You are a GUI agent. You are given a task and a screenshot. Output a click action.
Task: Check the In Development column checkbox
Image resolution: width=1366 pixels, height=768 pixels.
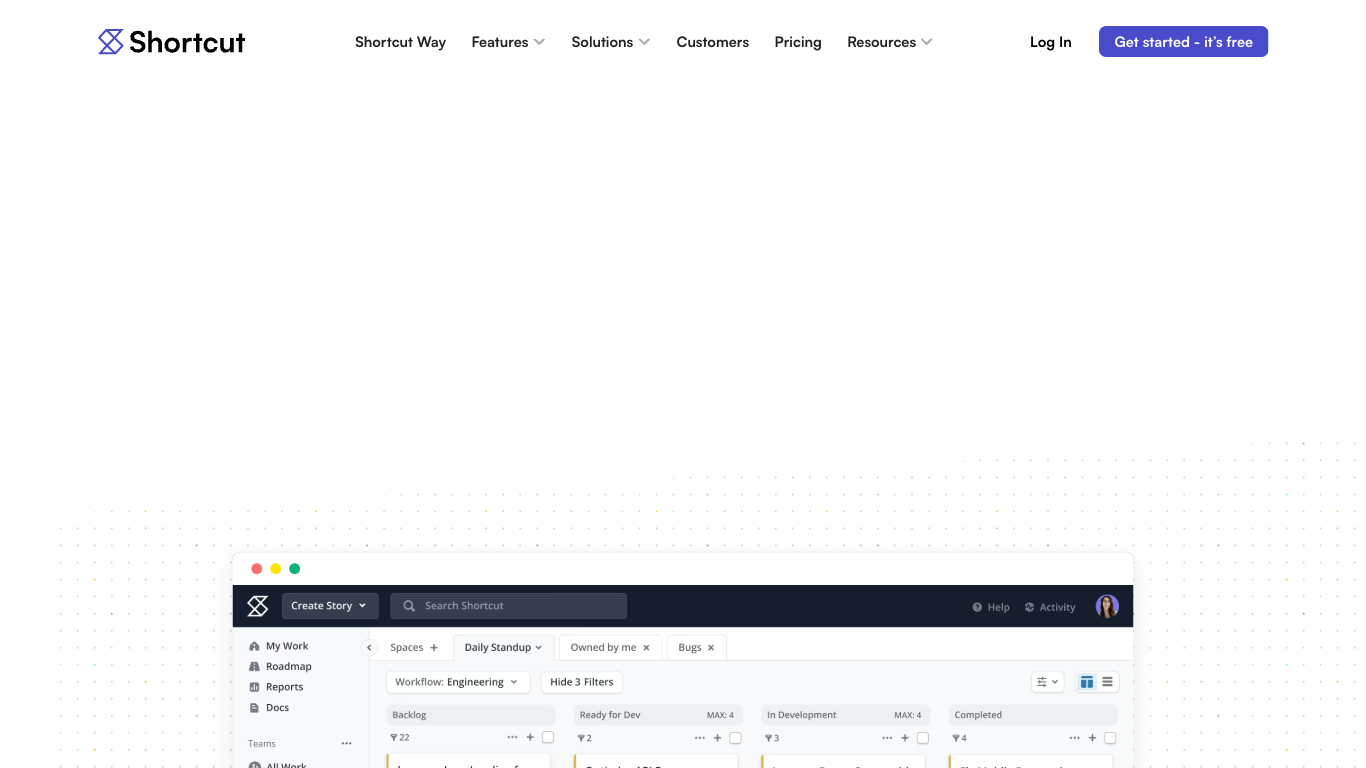point(923,738)
